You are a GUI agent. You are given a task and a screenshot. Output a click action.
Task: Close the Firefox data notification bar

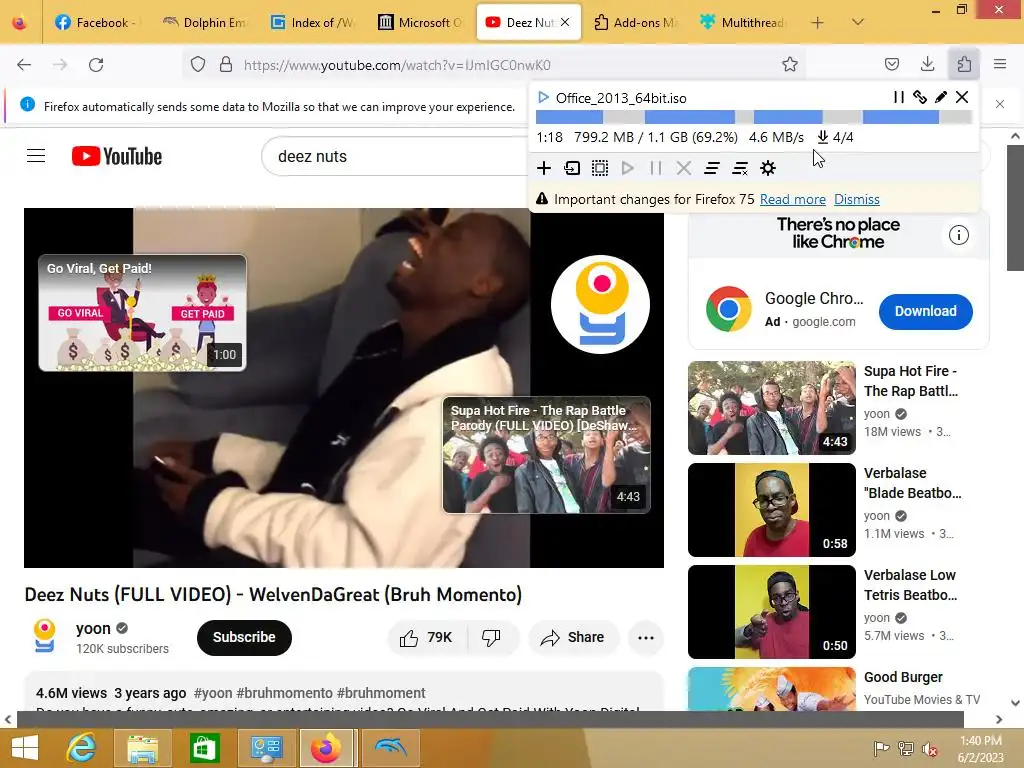pos(1000,104)
